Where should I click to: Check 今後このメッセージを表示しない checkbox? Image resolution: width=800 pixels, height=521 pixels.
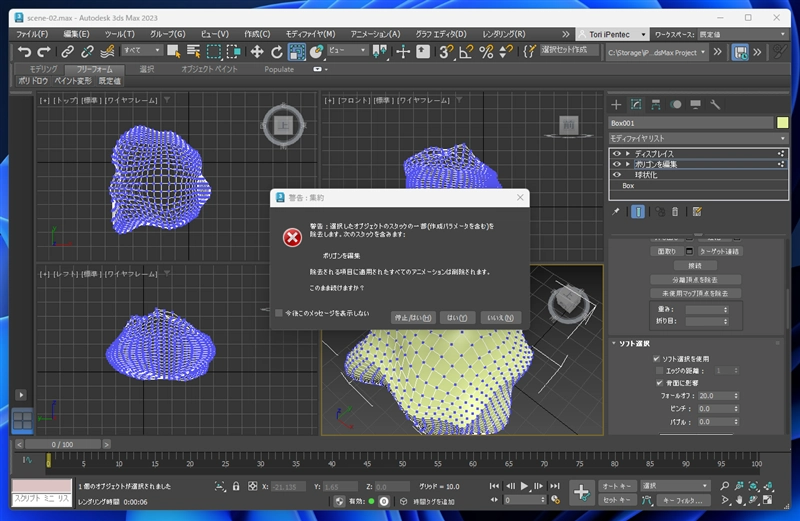pyautogui.click(x=279, y=313)
